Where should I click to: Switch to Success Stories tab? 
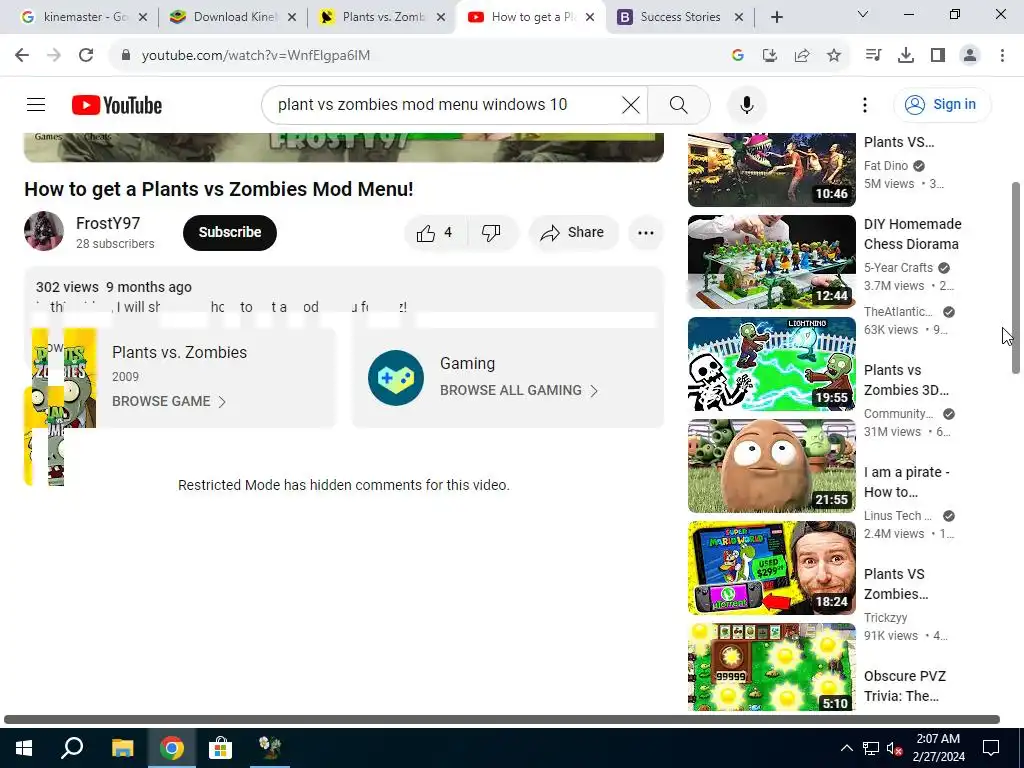(680, 17)
